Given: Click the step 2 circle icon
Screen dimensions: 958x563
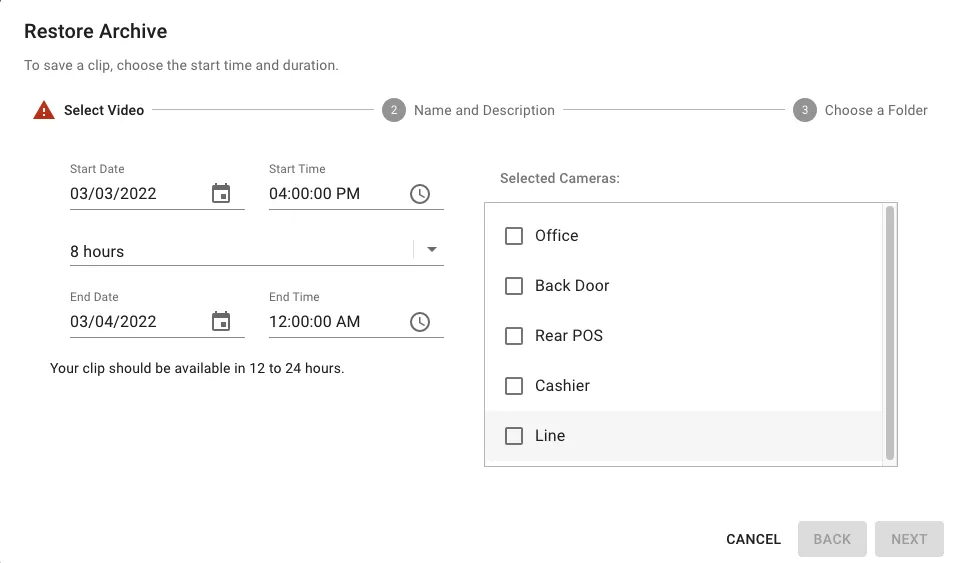Looking at the screenshot, I should point(394,110).
